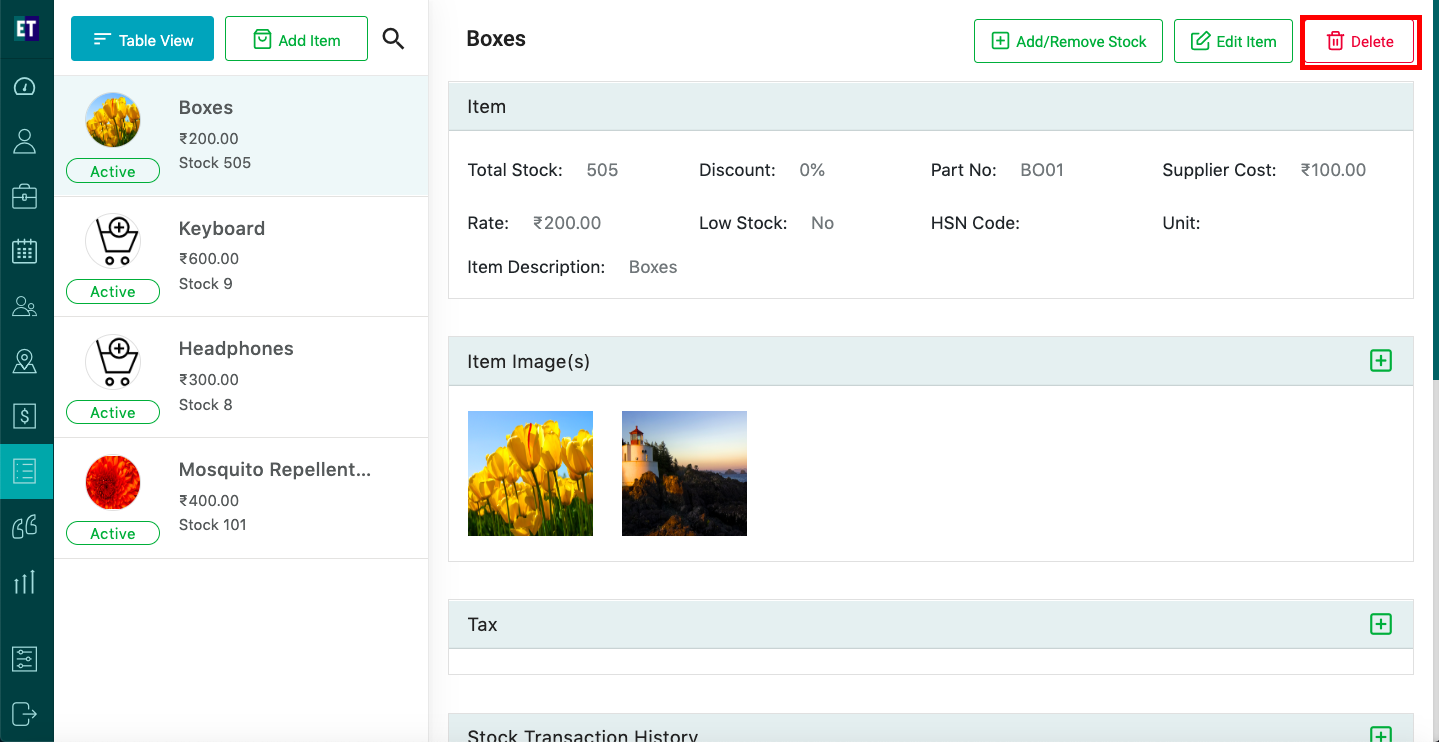The width and height of the screenshot is (1439, 742).
Task: Click the Boxes tulip avatar in list
Action: (113, 120)
